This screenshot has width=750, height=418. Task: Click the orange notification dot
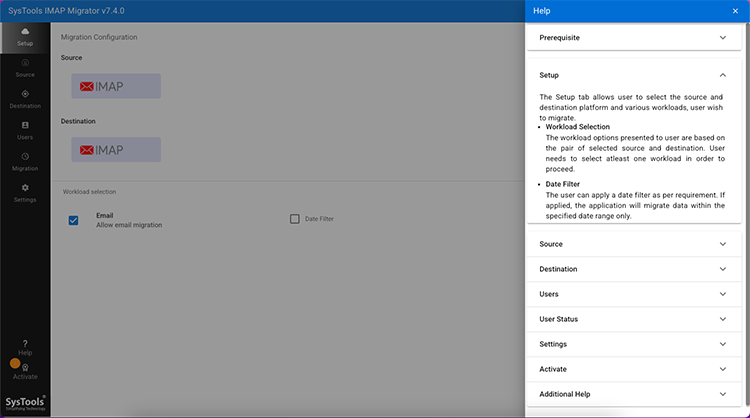tap(15, 363)
